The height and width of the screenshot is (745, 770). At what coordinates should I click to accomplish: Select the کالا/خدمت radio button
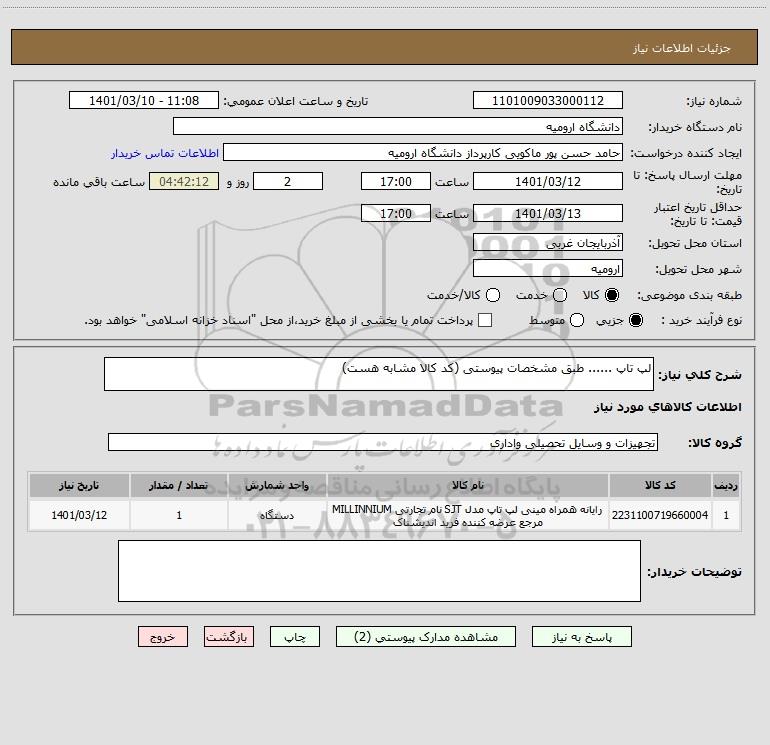point(493,295)
